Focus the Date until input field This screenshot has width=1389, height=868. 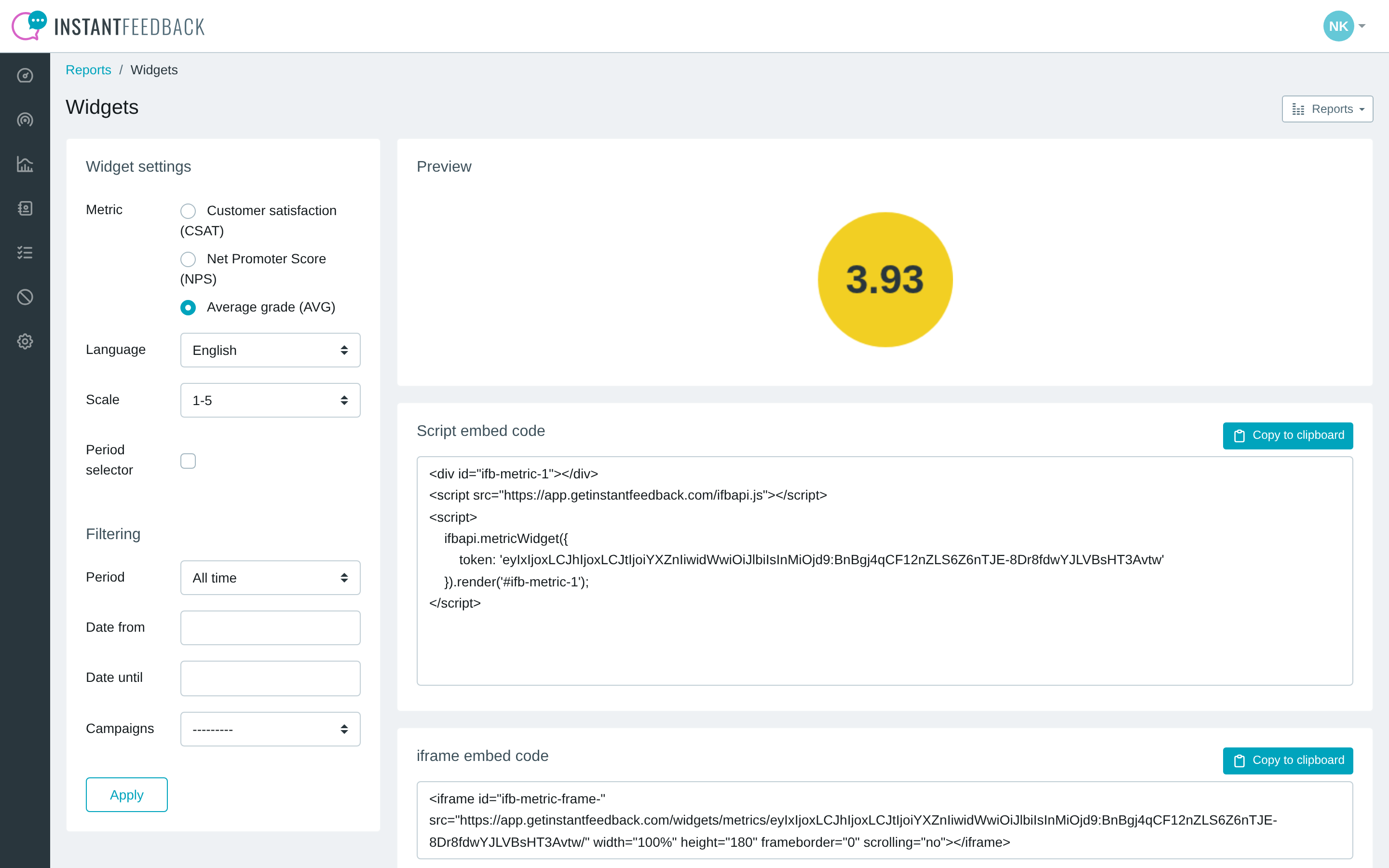click(271, 678)
